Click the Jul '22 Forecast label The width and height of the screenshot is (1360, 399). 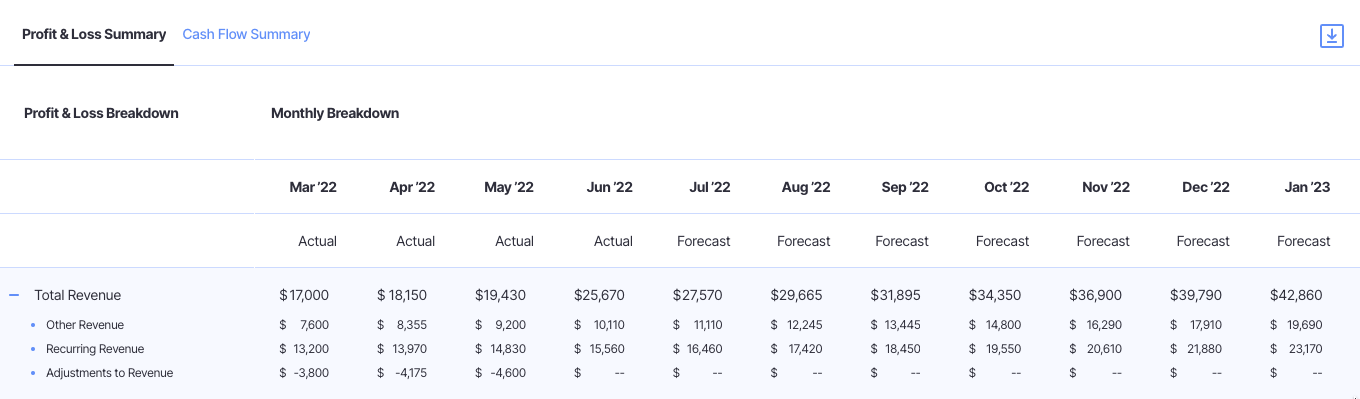704,241
